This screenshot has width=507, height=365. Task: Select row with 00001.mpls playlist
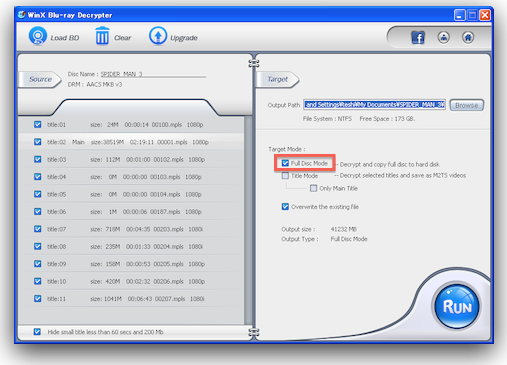pos(131,142)
